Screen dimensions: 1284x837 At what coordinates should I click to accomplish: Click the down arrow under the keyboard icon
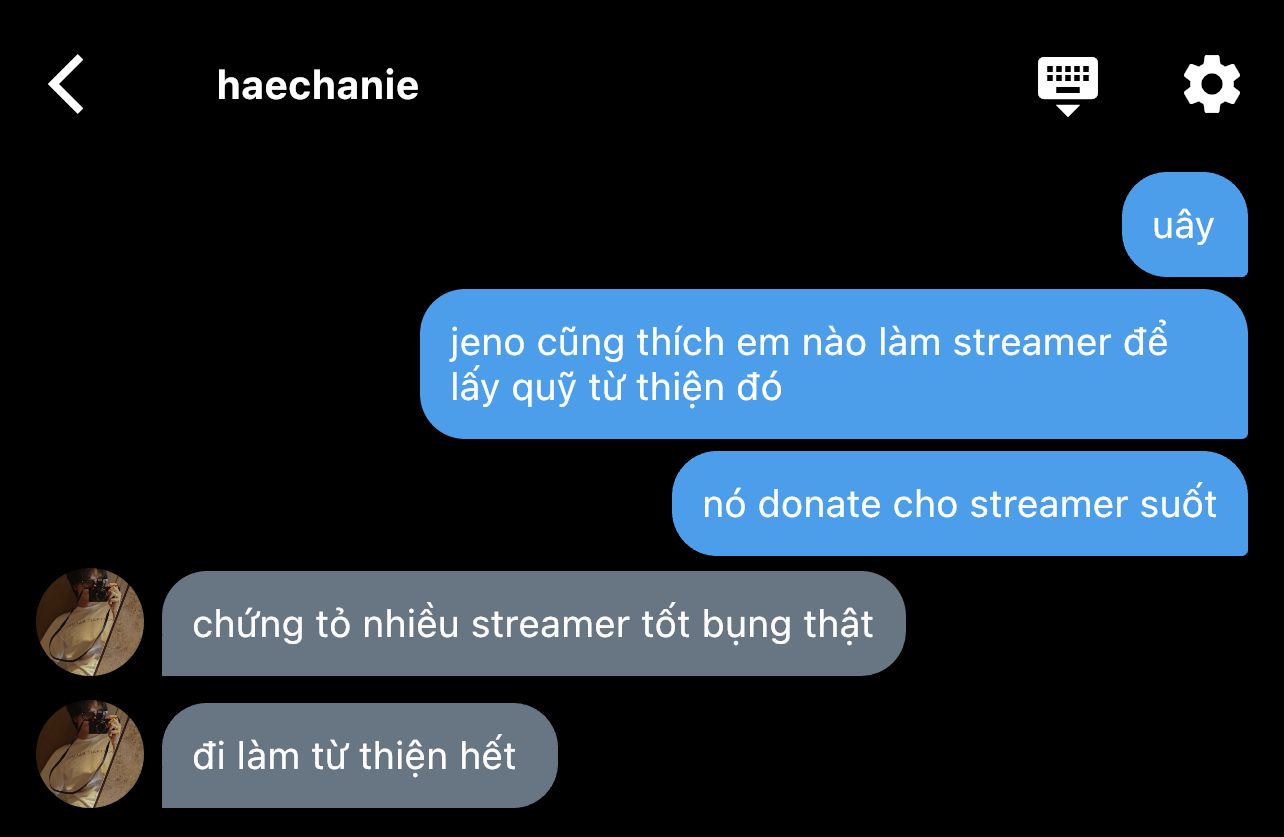(1067, 109)
